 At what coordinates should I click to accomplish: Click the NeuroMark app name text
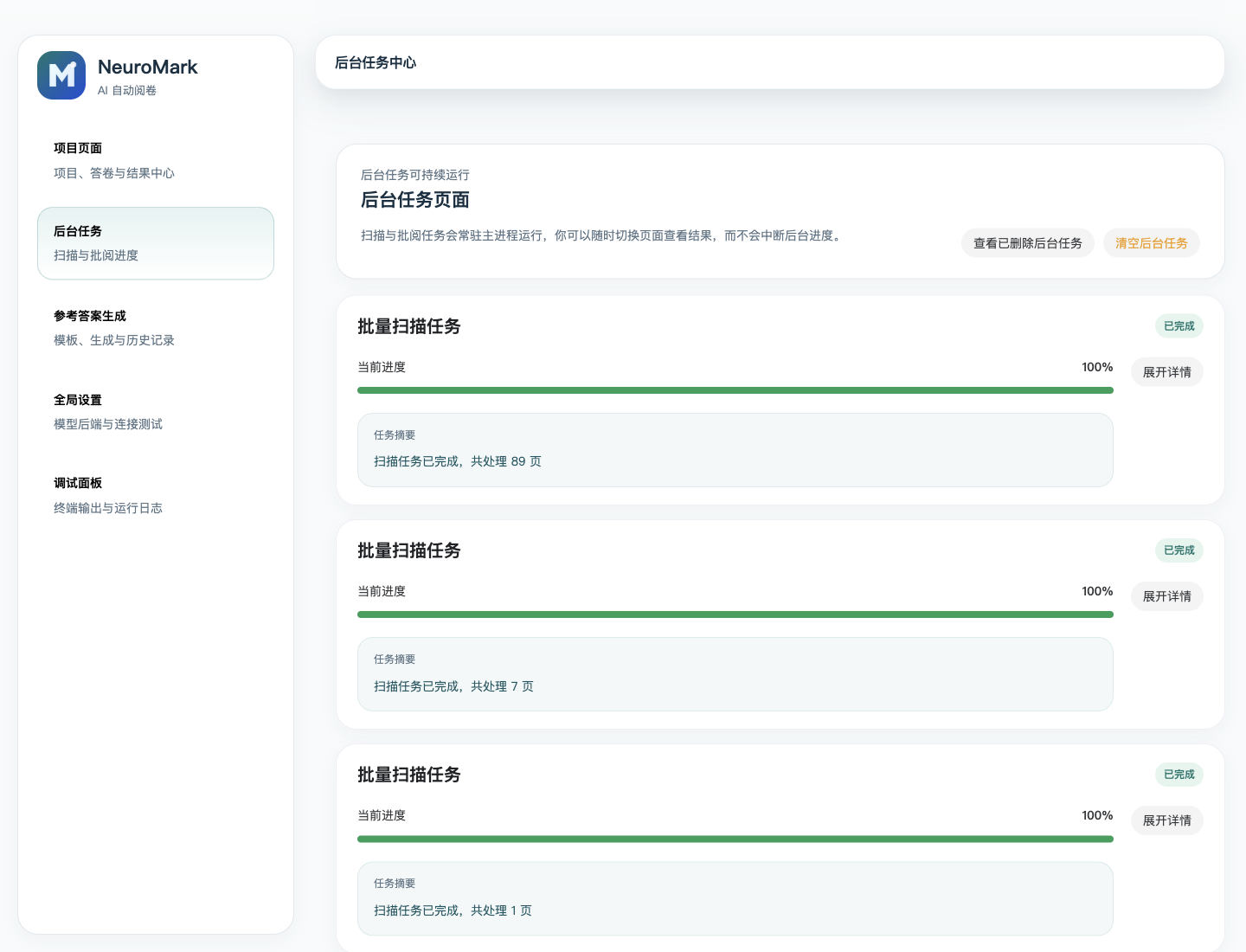pos(148,67)
